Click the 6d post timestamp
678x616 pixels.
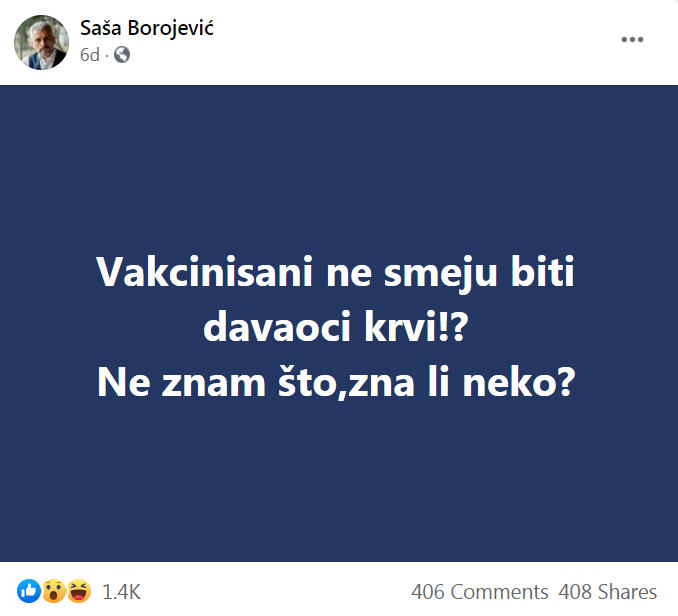90,56
